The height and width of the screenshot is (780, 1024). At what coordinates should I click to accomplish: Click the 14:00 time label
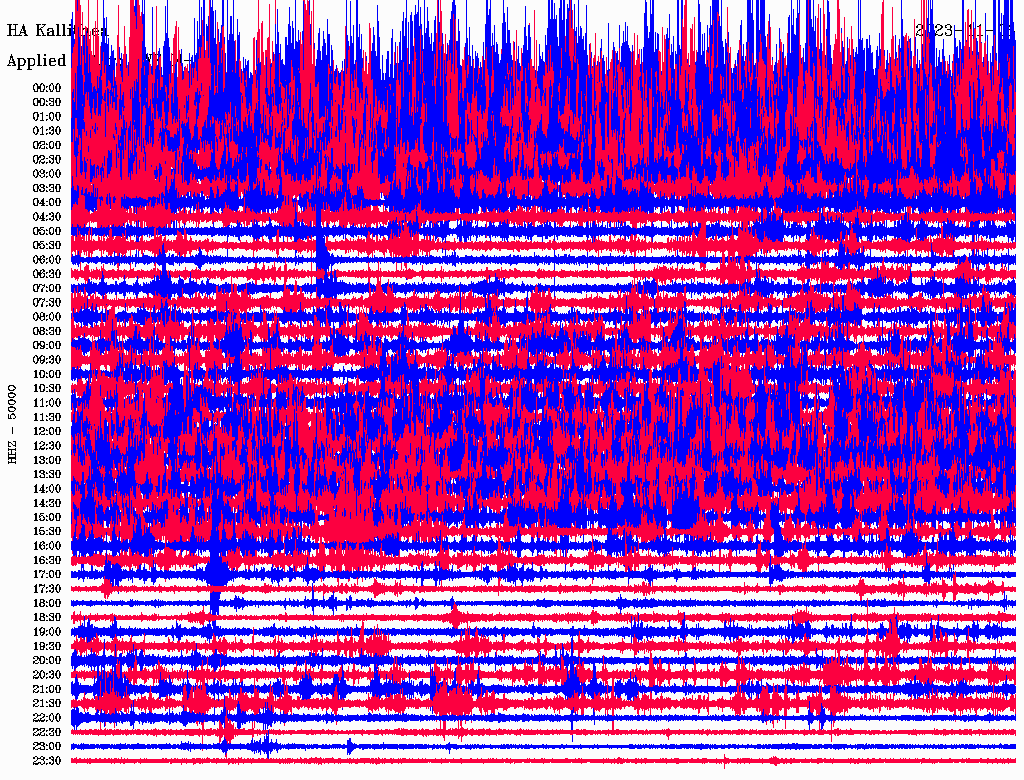tap(47, 489)
